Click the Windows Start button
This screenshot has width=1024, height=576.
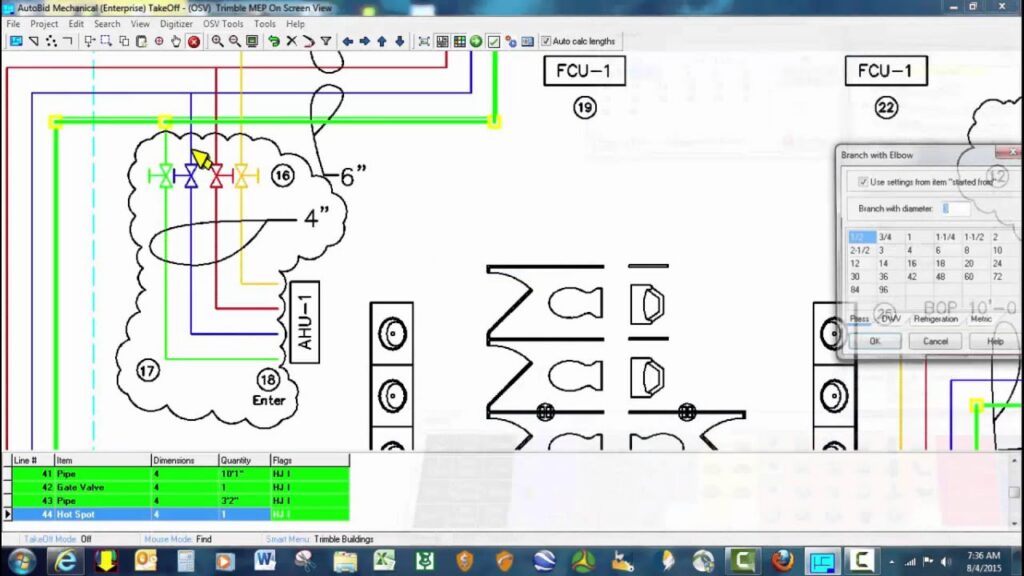click(x=22, y=561)
